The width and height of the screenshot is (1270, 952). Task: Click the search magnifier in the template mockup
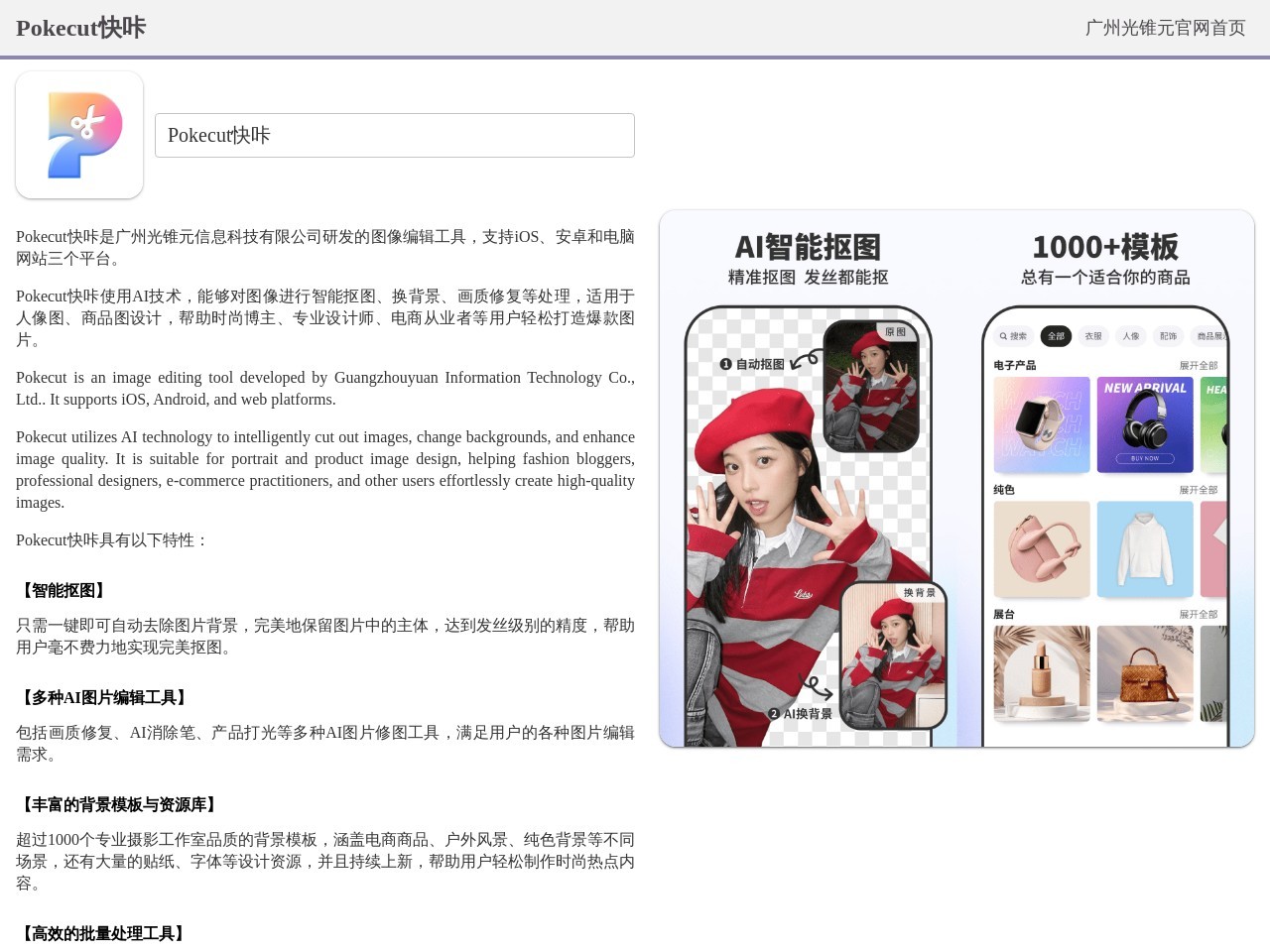pos(1004,336)
